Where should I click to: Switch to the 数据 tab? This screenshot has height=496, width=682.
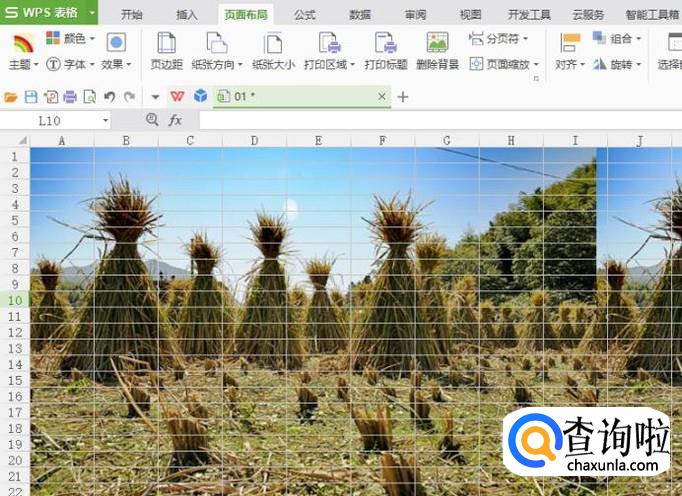click(x=360, y=15)
